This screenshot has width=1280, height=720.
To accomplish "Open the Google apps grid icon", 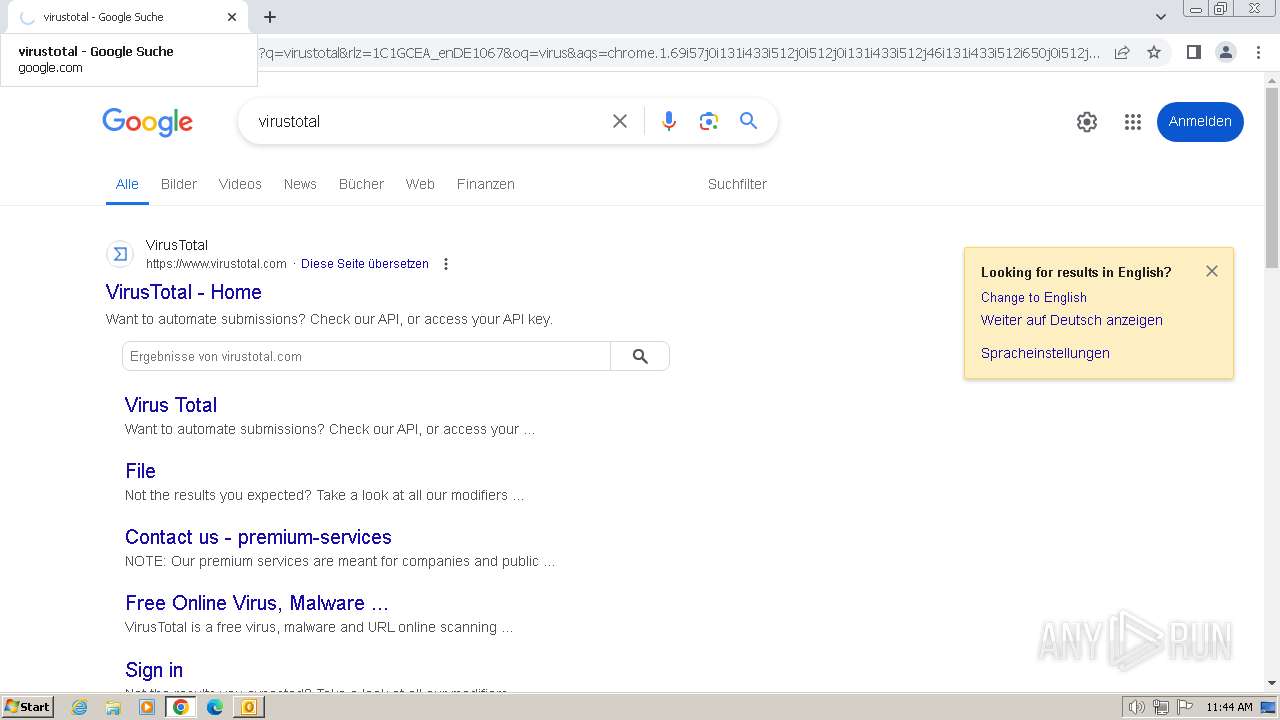I will tap(1132, 122).
